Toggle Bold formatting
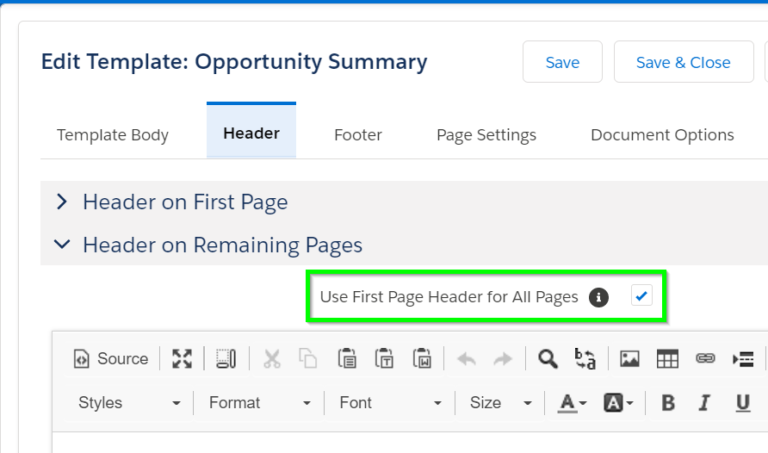The height and width of the screenshot is (453, 768). pos(668,403)
